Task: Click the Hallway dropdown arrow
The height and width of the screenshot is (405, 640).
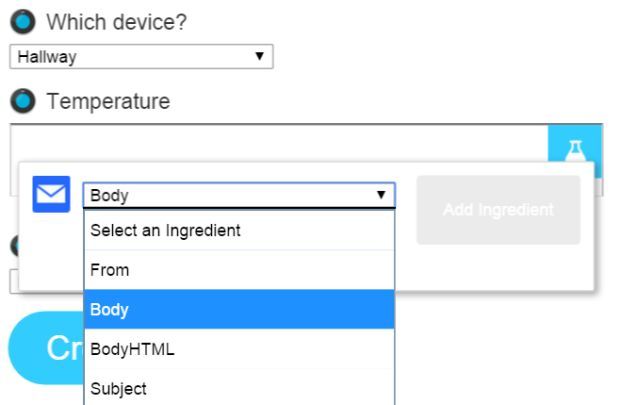Action: [260, 57]
